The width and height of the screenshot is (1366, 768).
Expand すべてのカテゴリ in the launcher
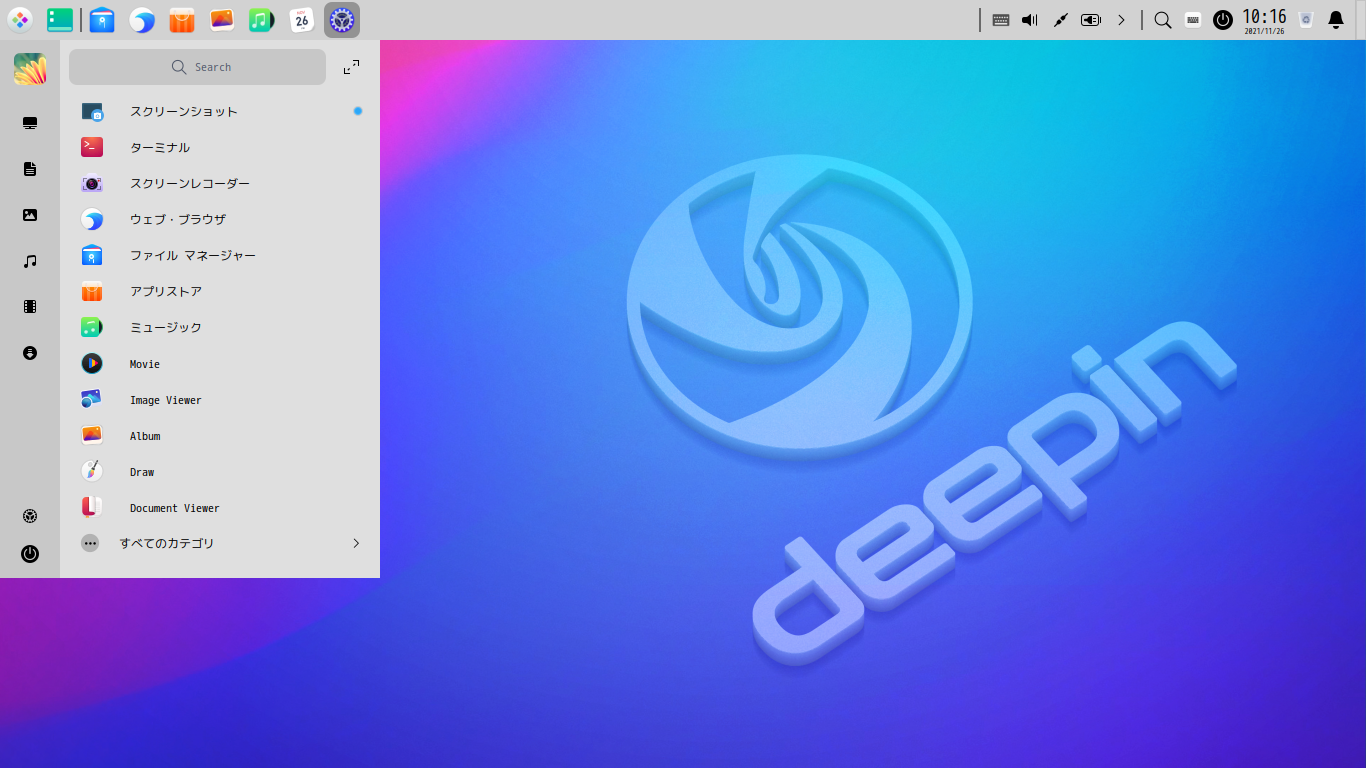(x=220, y=543)
